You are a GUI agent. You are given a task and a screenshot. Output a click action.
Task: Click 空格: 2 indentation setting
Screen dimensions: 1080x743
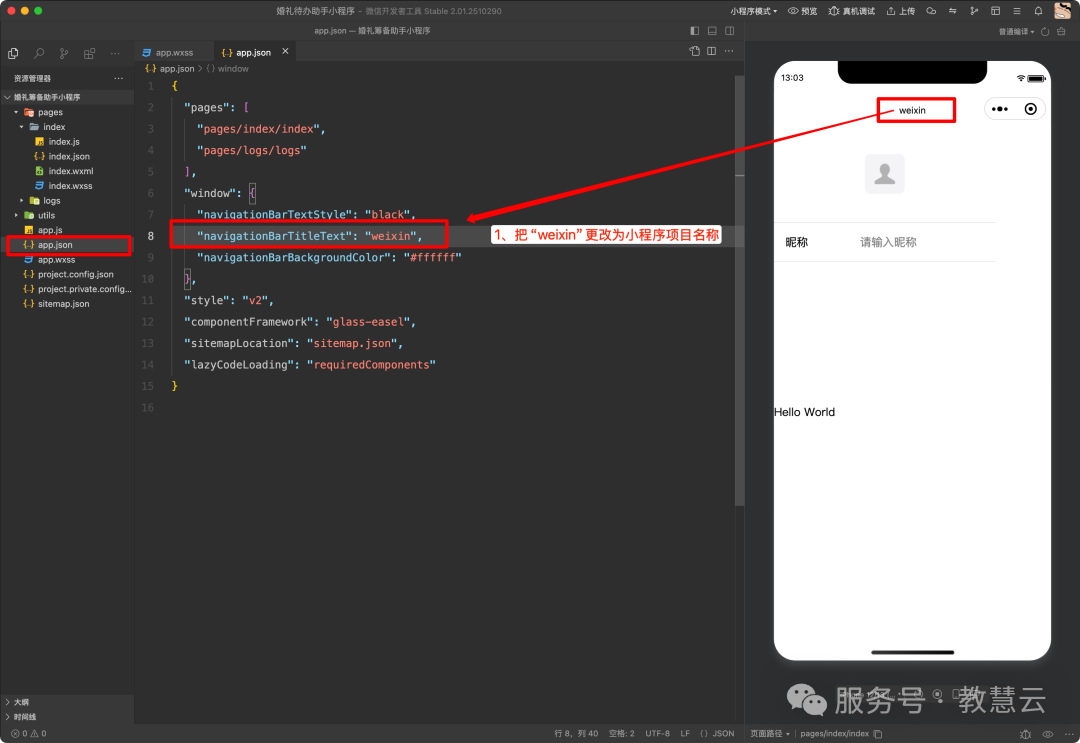[621, 733]
